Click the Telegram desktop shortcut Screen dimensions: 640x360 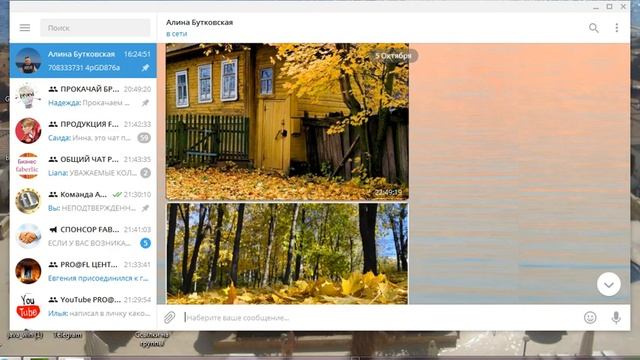click(68, 335)
